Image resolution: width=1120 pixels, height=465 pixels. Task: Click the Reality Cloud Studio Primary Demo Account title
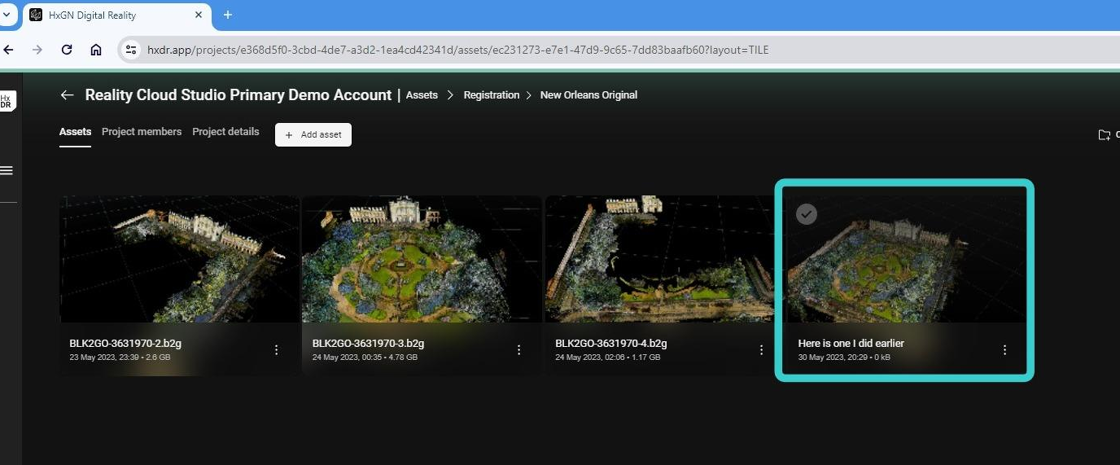238,95
